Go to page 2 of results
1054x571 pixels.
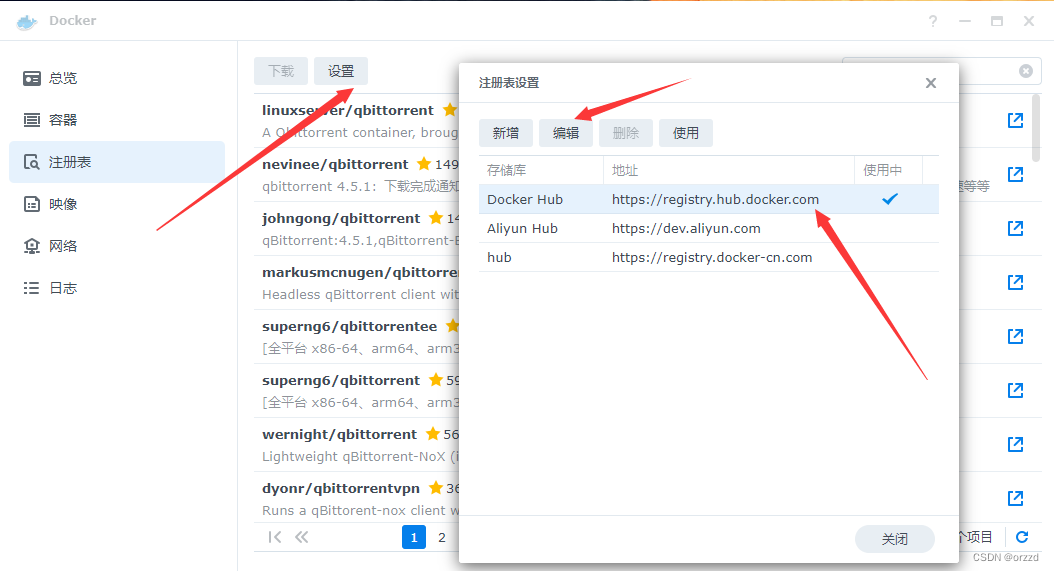[x=442, y=537]
